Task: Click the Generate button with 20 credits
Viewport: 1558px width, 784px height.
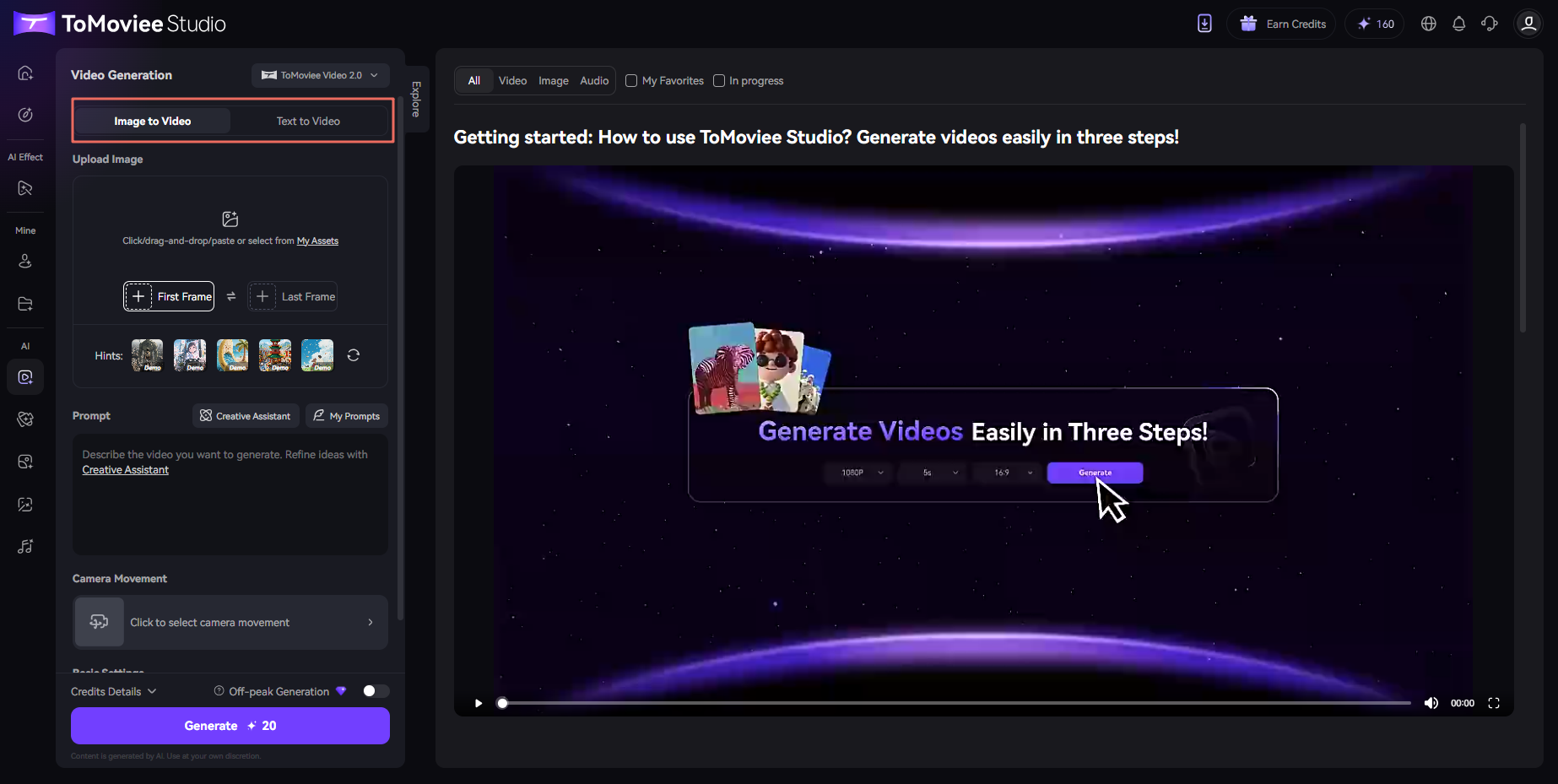Action: (230, 725)
